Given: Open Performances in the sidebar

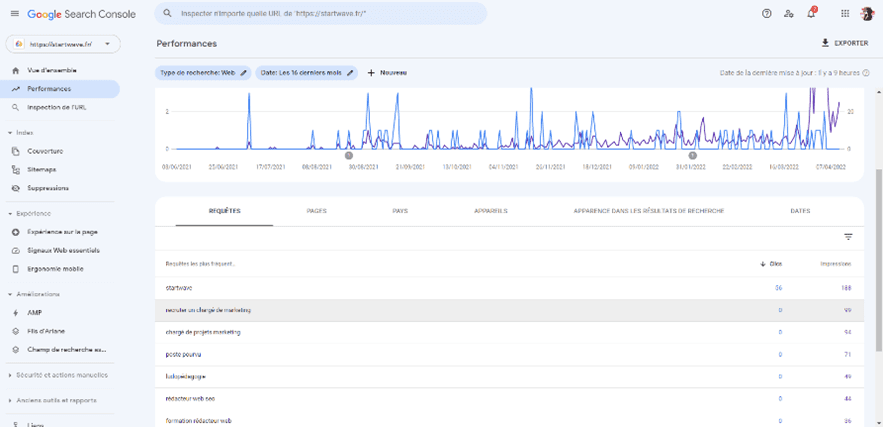Looking at the screenshot, I should click(60, 89).
